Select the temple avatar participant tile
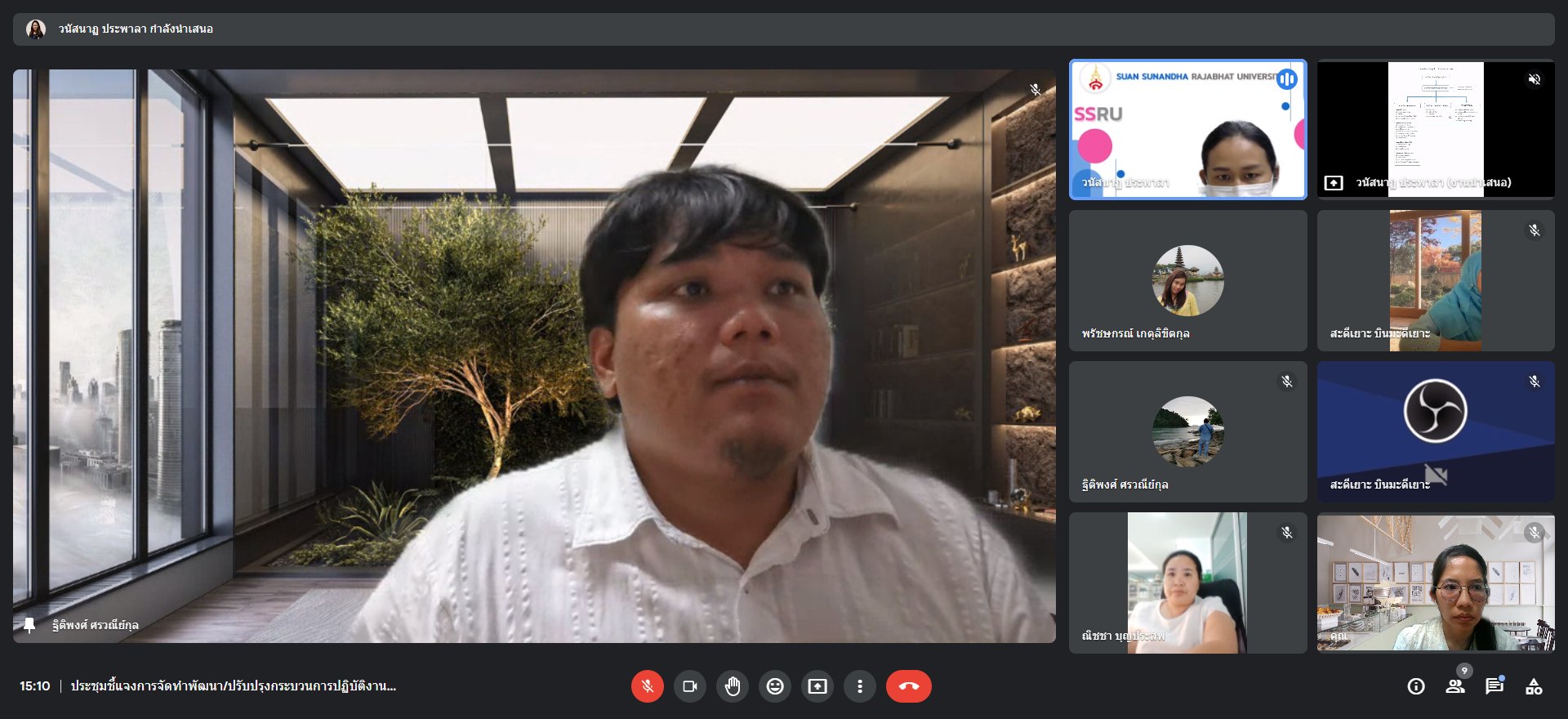The image size is (1568, 719). tap(1187, 280)
